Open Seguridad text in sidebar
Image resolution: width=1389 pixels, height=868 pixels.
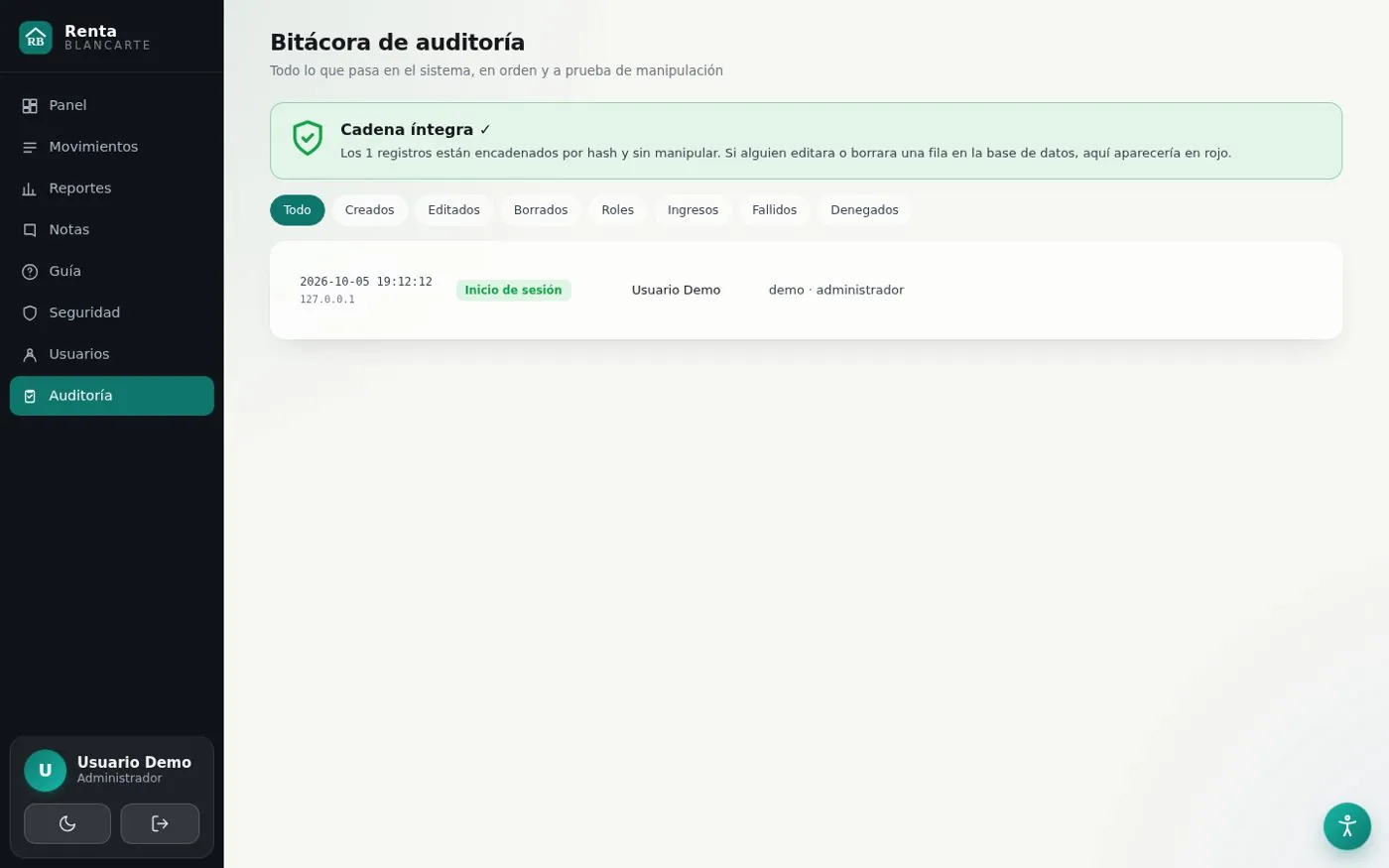coord(84,312)
